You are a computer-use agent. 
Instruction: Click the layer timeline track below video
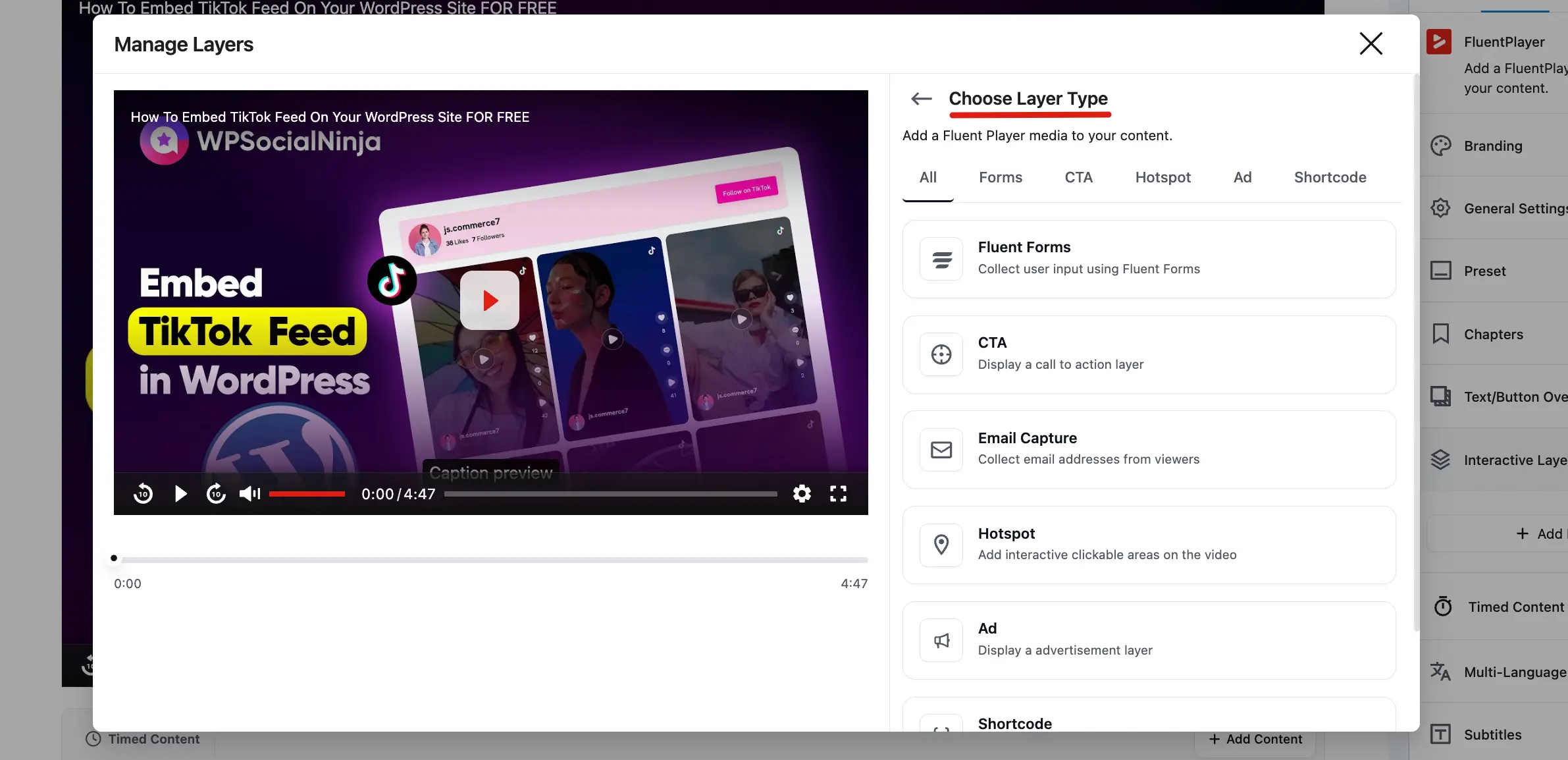(x=491, y=560)
